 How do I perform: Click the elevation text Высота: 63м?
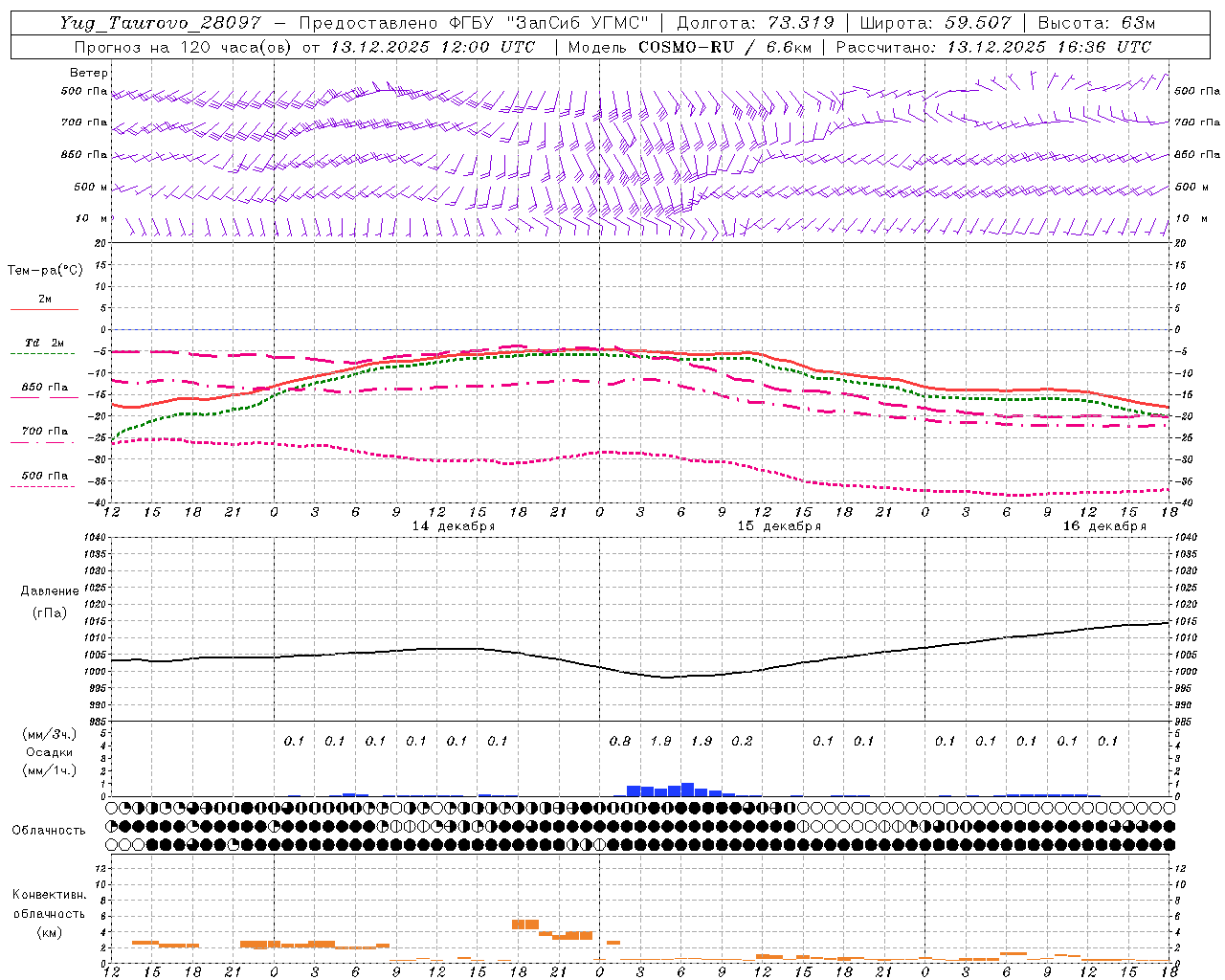point(1096,23)
